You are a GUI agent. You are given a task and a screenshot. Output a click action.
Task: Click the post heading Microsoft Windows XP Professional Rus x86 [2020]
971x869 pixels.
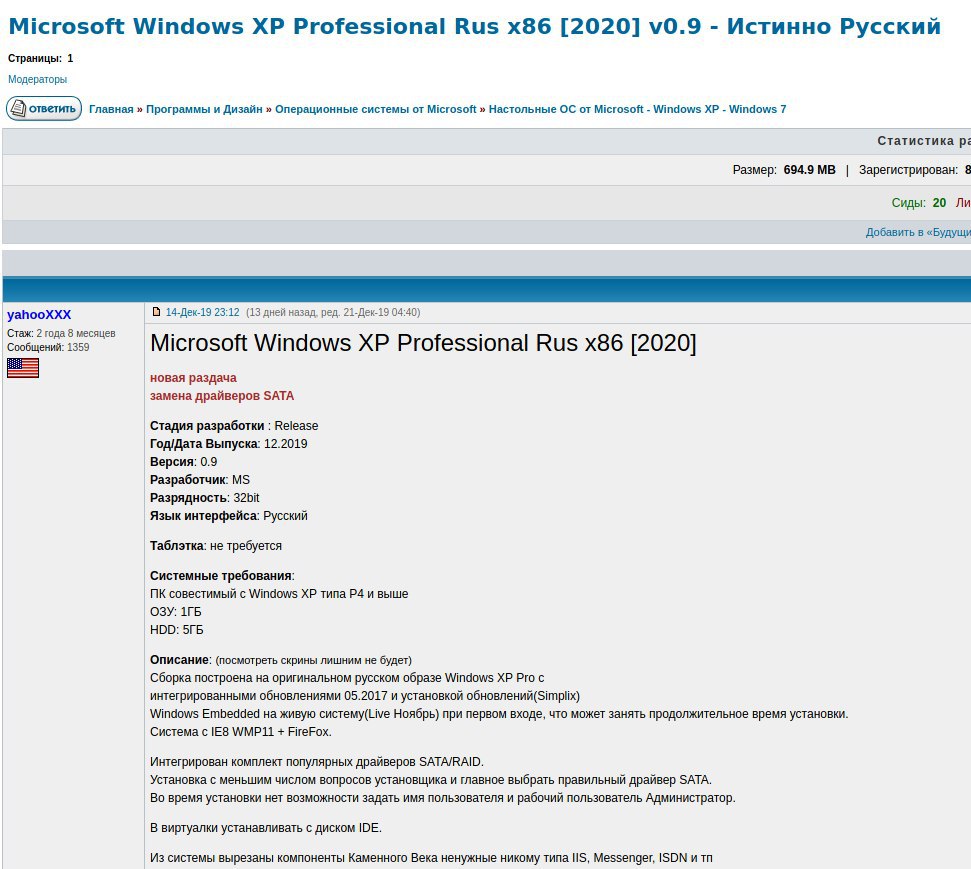click(423, 343)
